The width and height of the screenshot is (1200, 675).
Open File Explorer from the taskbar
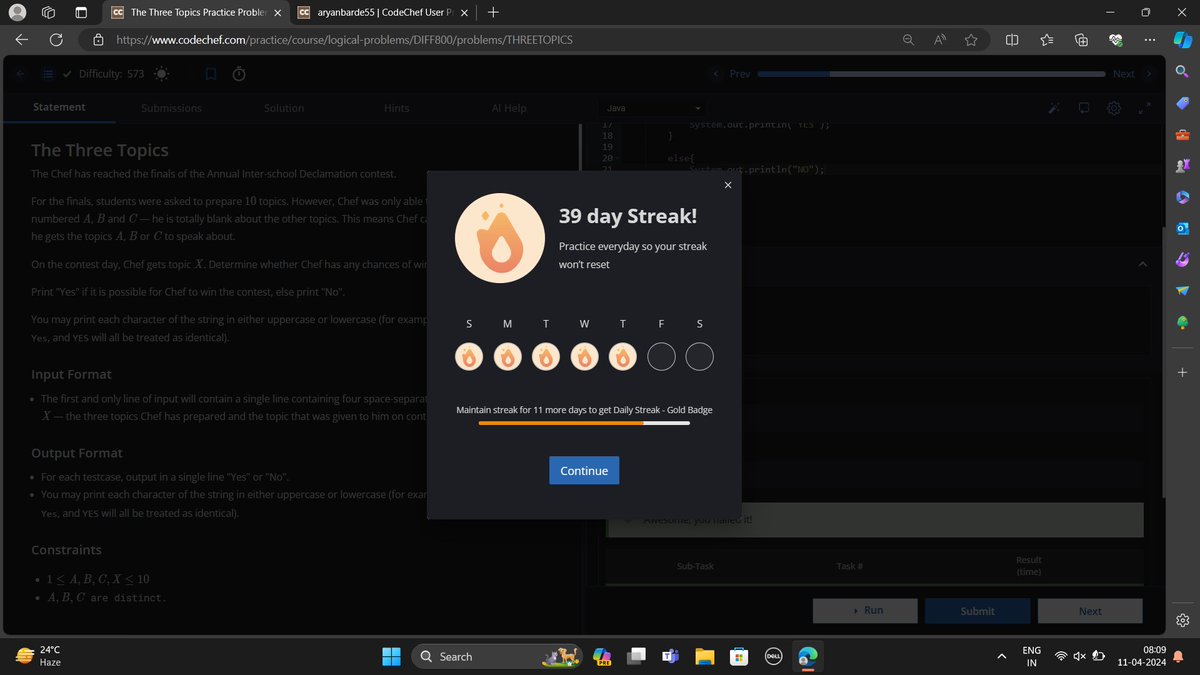click(x=705, y=656)
